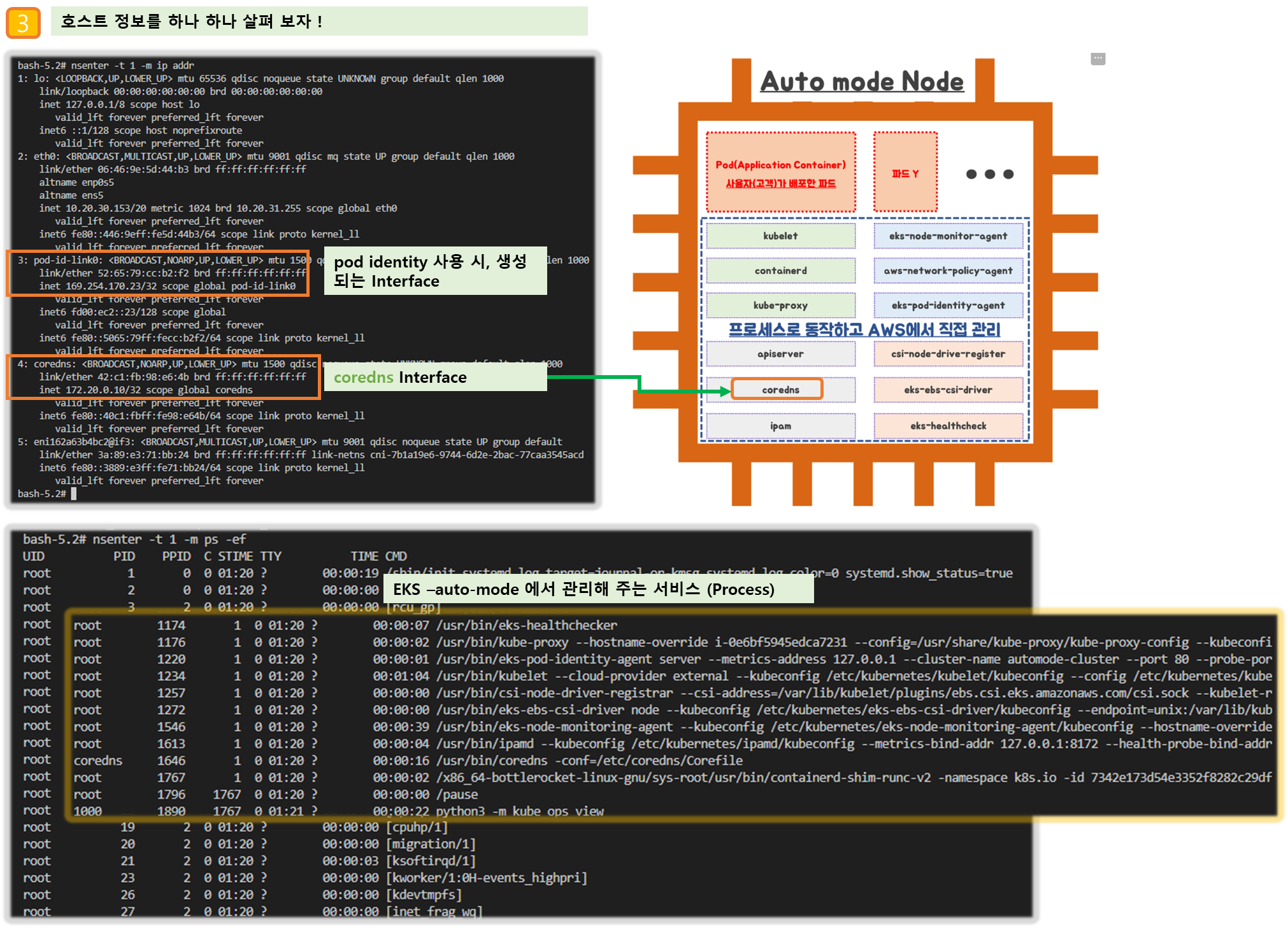Click the eks-healthcheck box
The height and width of the screenshot is (928, 1288).
click(948, 425)
